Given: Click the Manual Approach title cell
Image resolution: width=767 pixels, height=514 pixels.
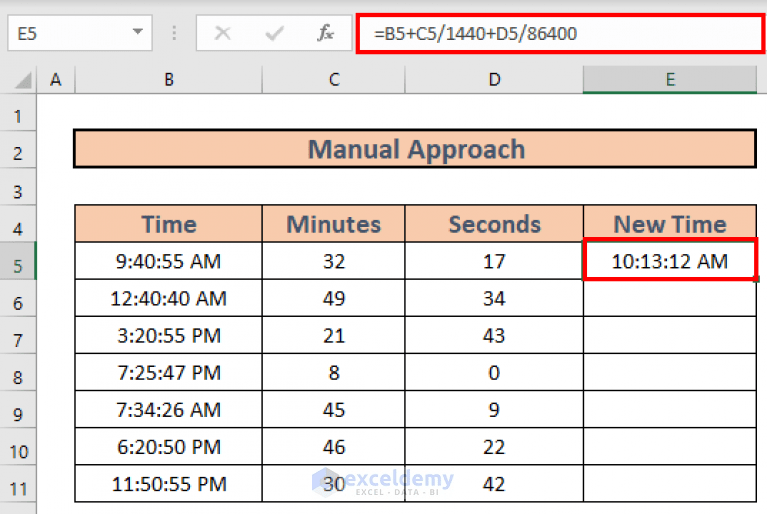Looking at the screenshot, I should [x=415, y=149].
